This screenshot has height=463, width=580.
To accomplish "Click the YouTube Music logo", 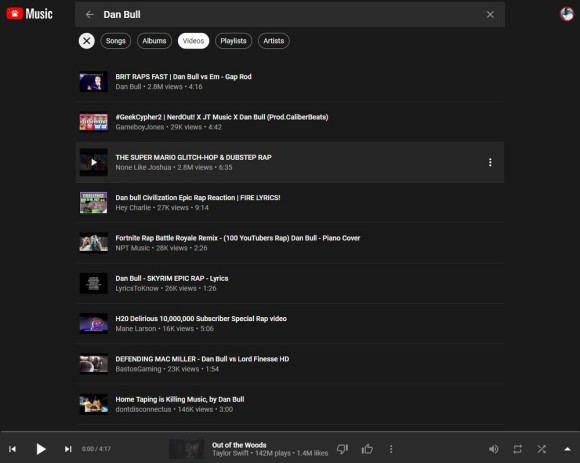I will (30, 14).
